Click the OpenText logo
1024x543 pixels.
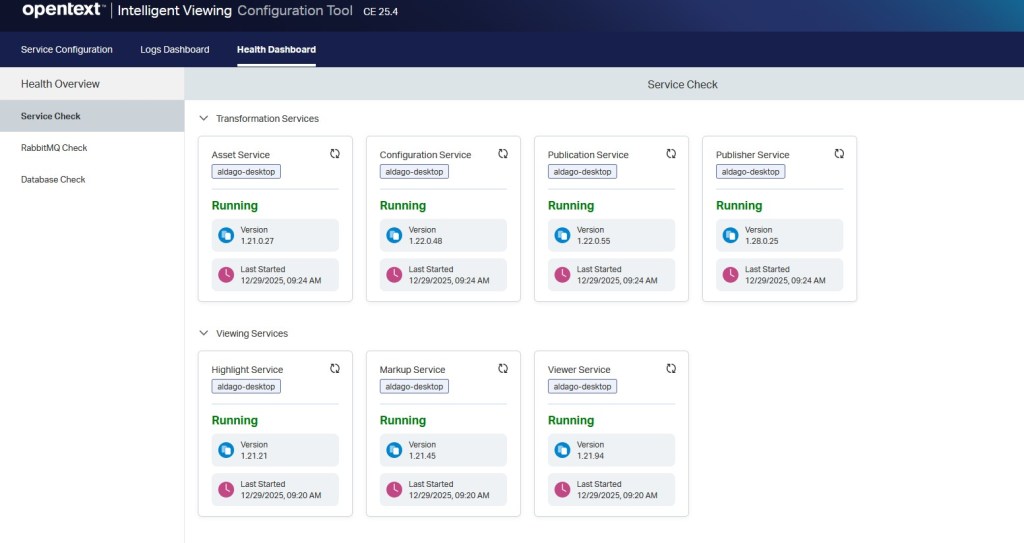[63, 11]
